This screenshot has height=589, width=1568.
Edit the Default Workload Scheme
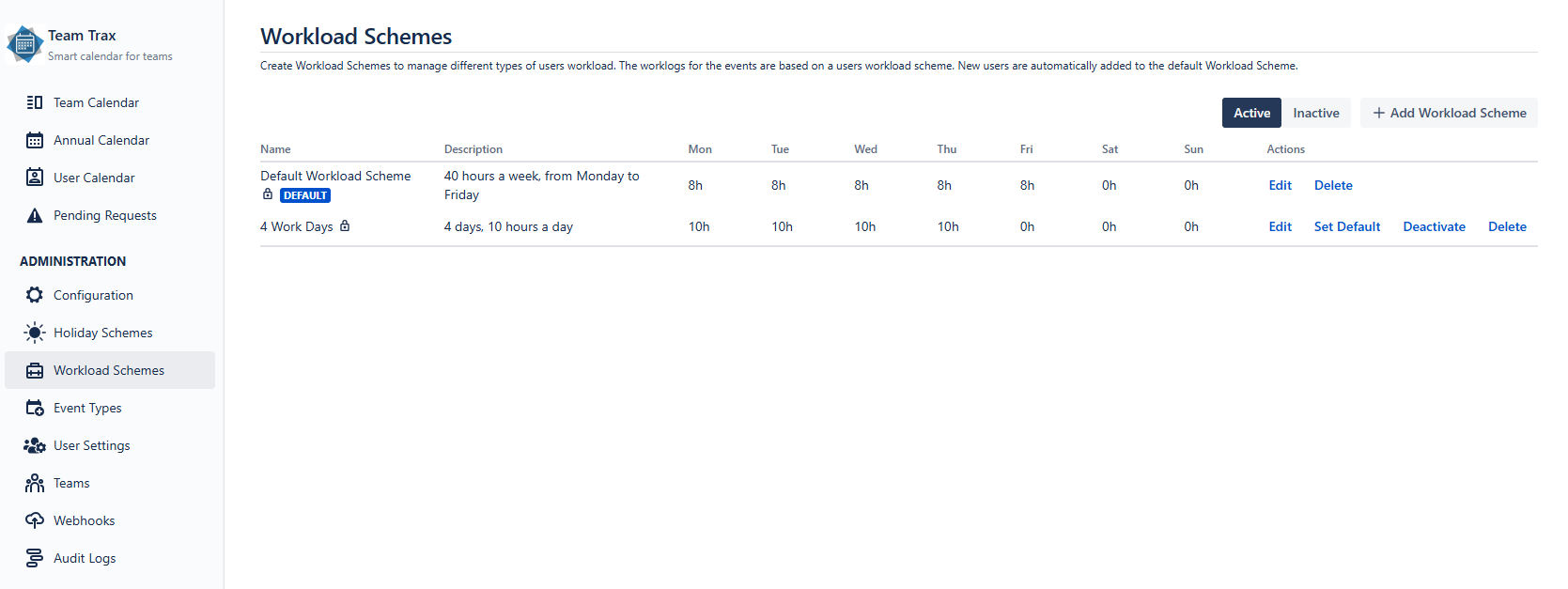(x=1280, y=185)
